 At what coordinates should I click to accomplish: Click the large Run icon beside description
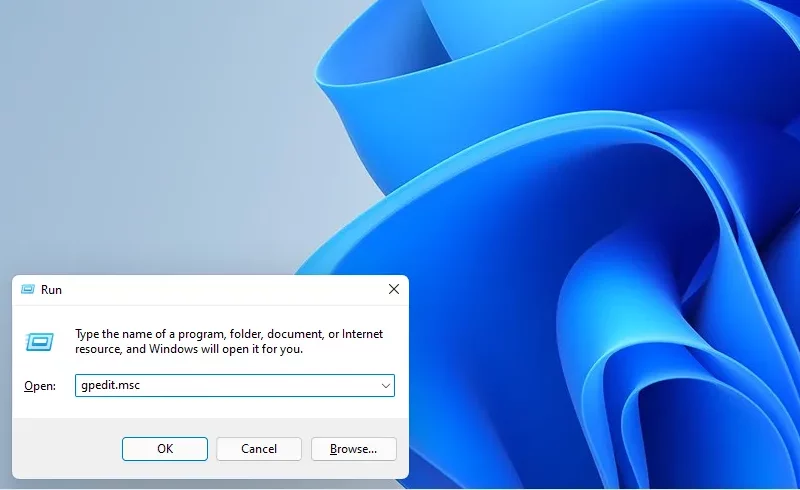[x=39, y=341]
